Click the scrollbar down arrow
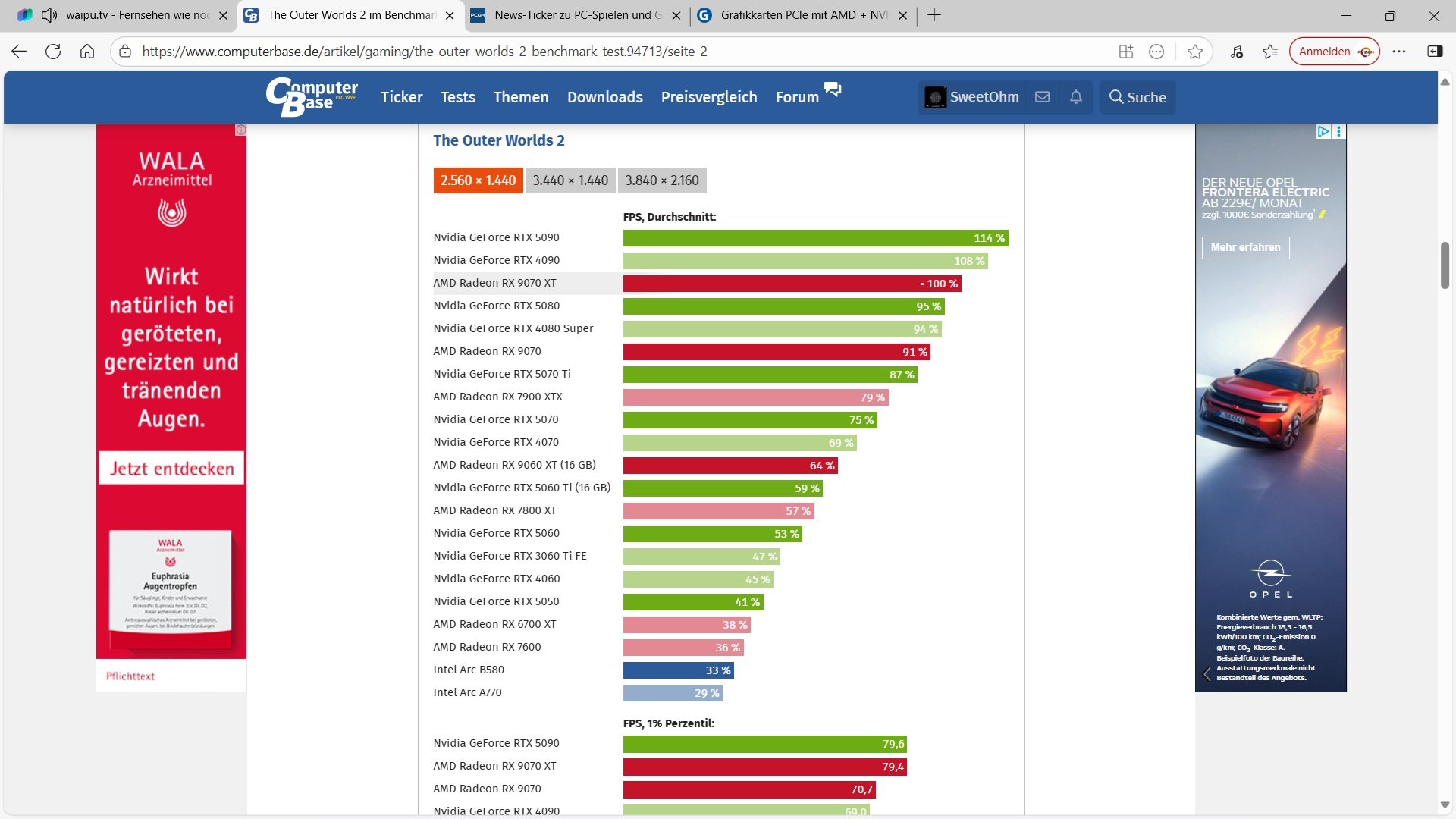Image resolution: width=1456 pixels, height=819 pixels. pyautogui.click(x=1445, y=805)
